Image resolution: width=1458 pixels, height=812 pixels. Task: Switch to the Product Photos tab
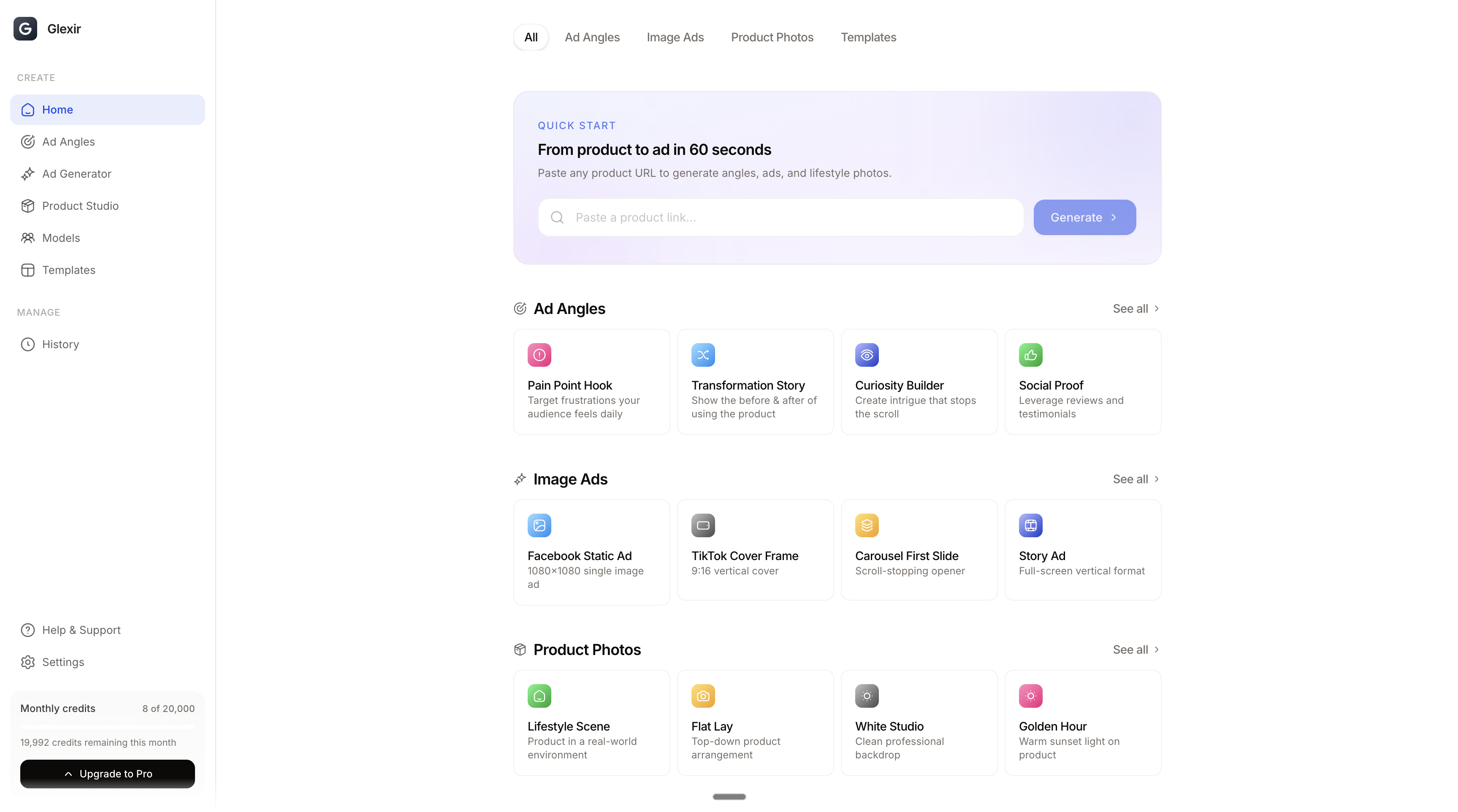click(x=772, y=37)
